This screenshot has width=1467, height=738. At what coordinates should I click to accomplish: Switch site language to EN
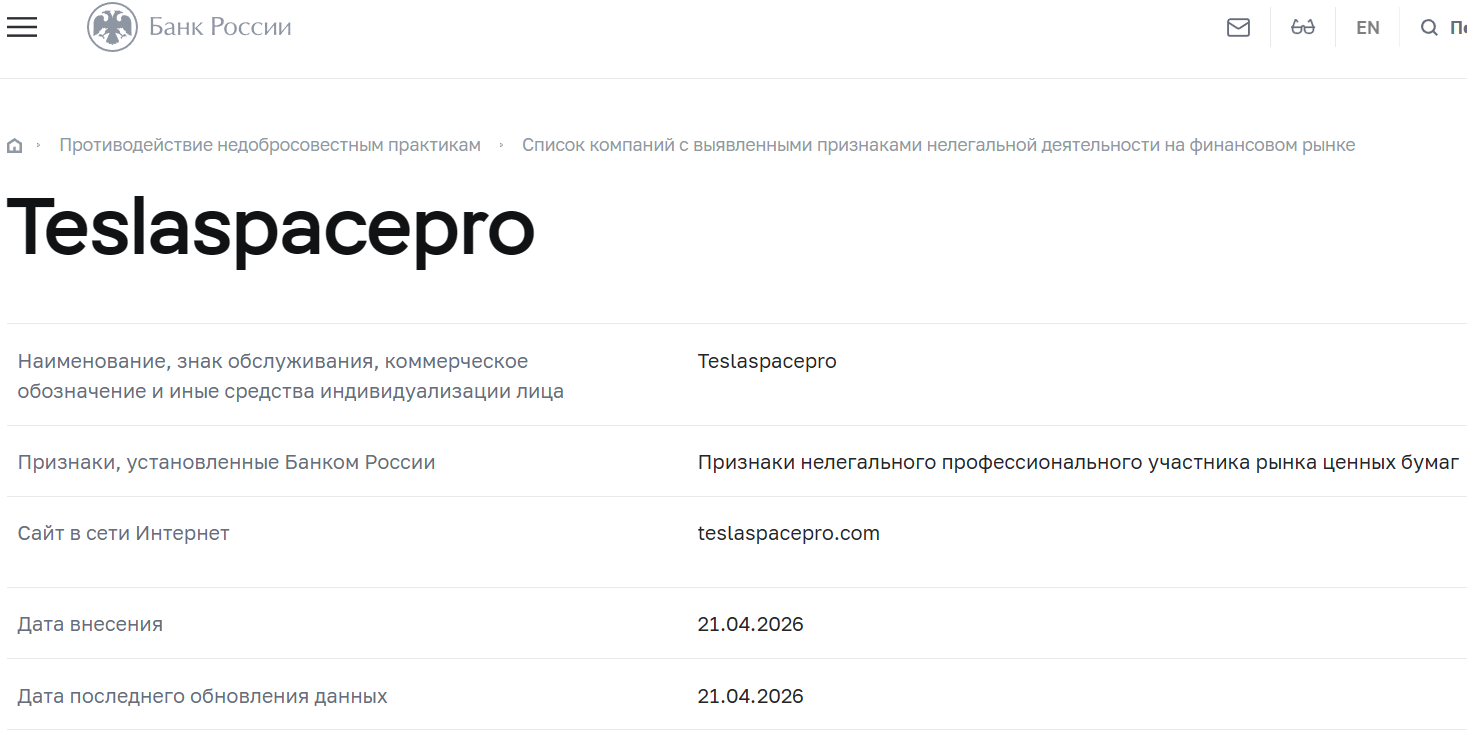pyautogui.click(x=1367, y=27)
